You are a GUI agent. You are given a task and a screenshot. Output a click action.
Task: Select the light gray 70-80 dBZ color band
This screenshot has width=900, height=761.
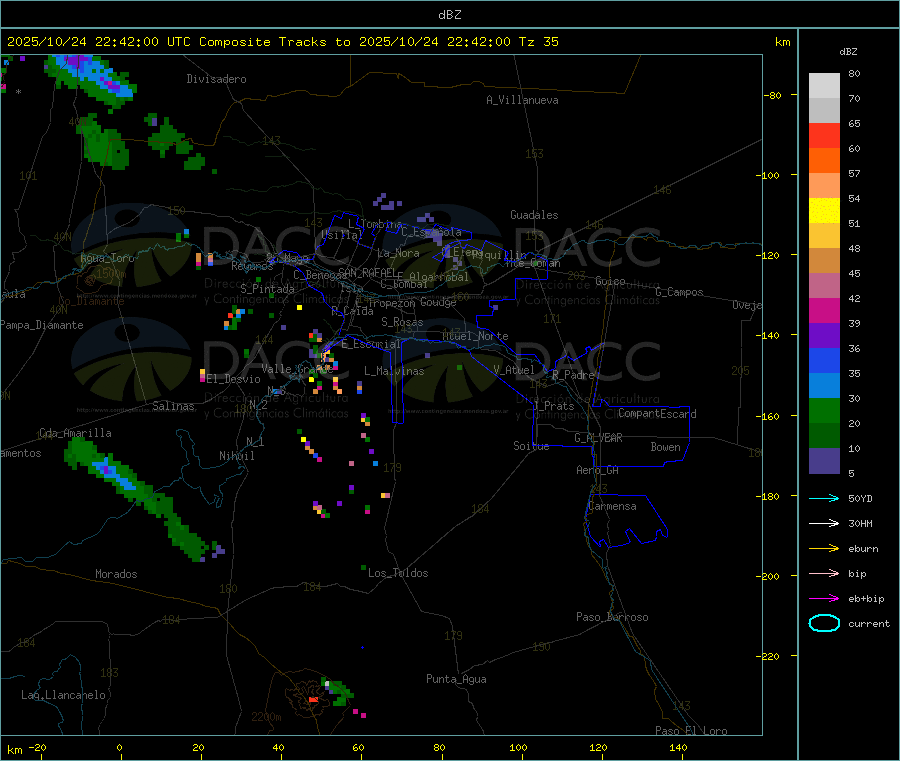point(824,86)
